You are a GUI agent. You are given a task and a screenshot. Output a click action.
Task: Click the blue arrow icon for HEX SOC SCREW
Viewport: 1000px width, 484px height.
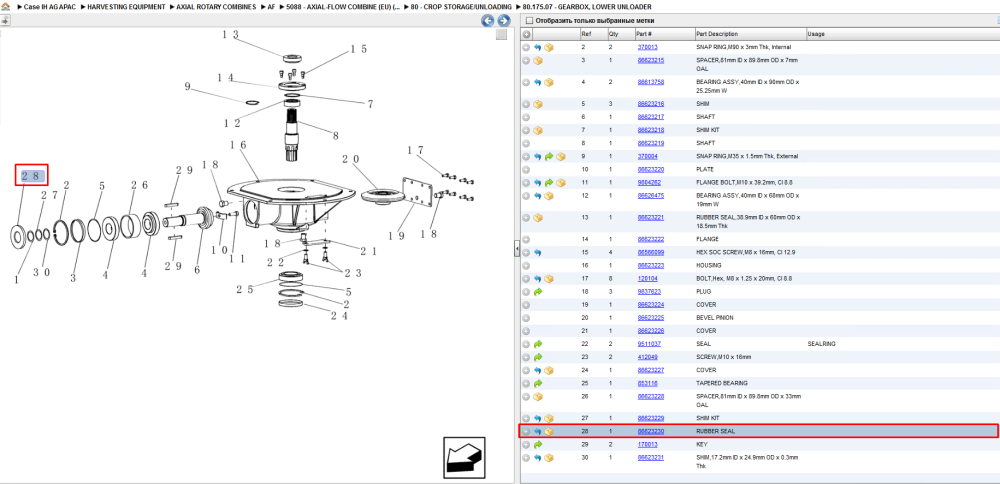point(538,253)
